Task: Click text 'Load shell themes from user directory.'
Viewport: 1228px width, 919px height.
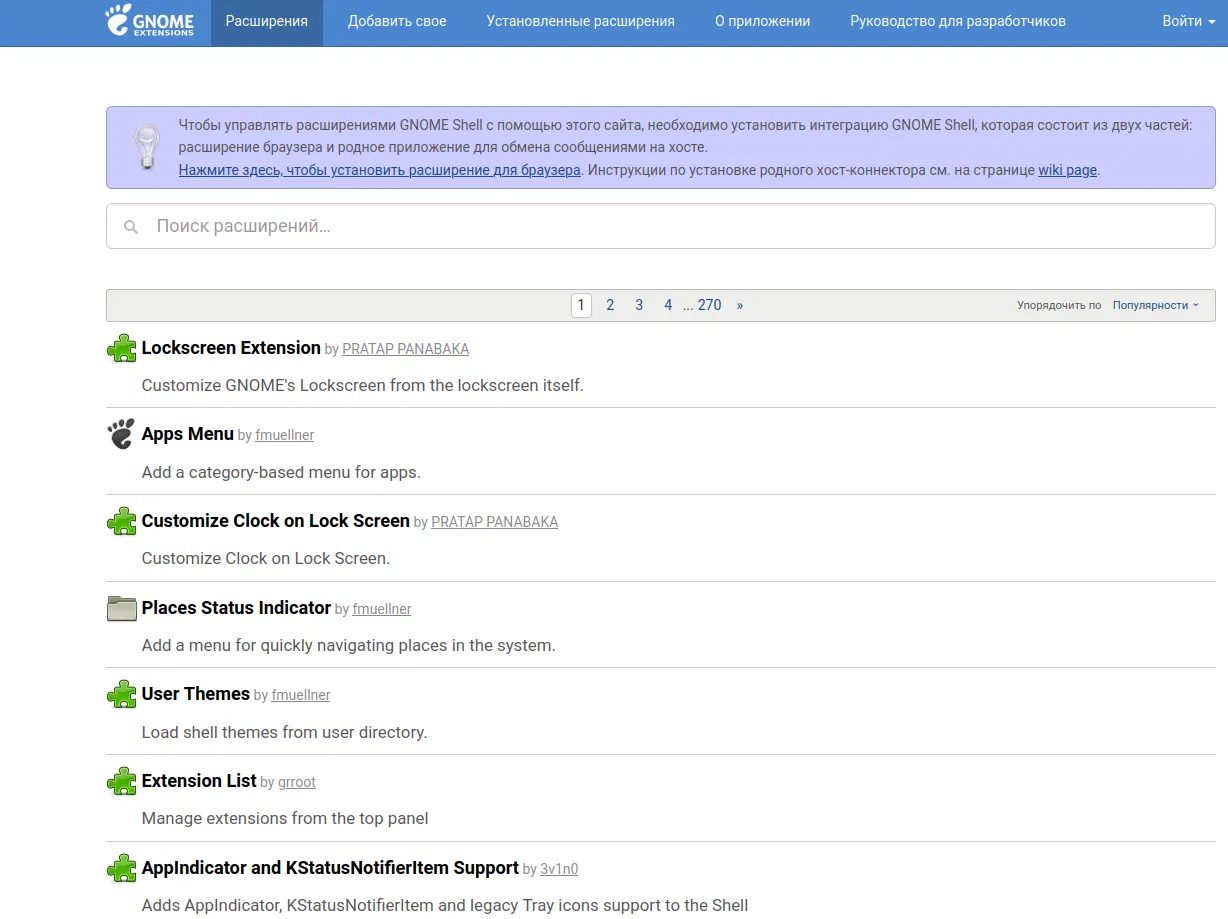Action: (x=284, y=732)
